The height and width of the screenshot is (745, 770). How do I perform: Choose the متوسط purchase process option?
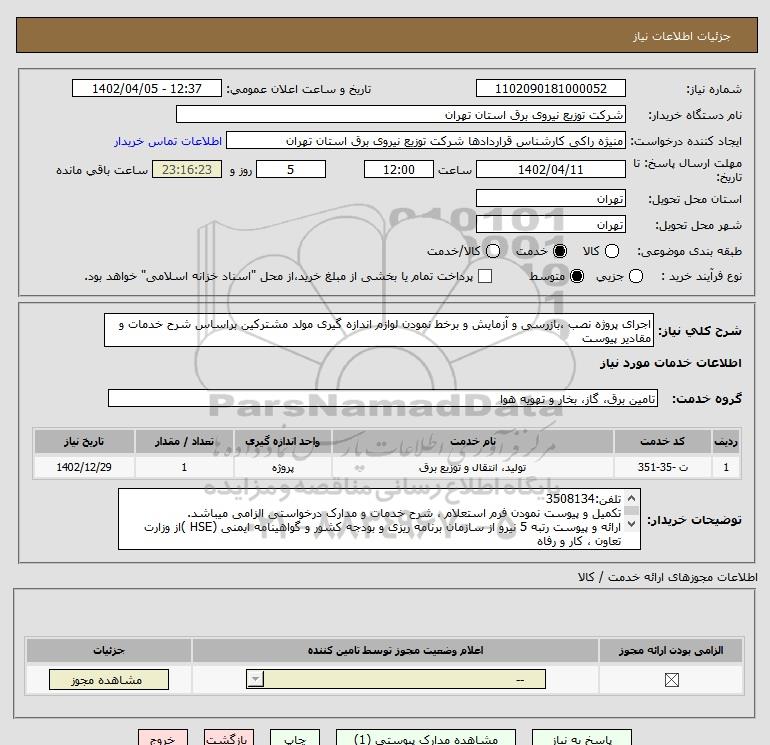pos(577,276)
